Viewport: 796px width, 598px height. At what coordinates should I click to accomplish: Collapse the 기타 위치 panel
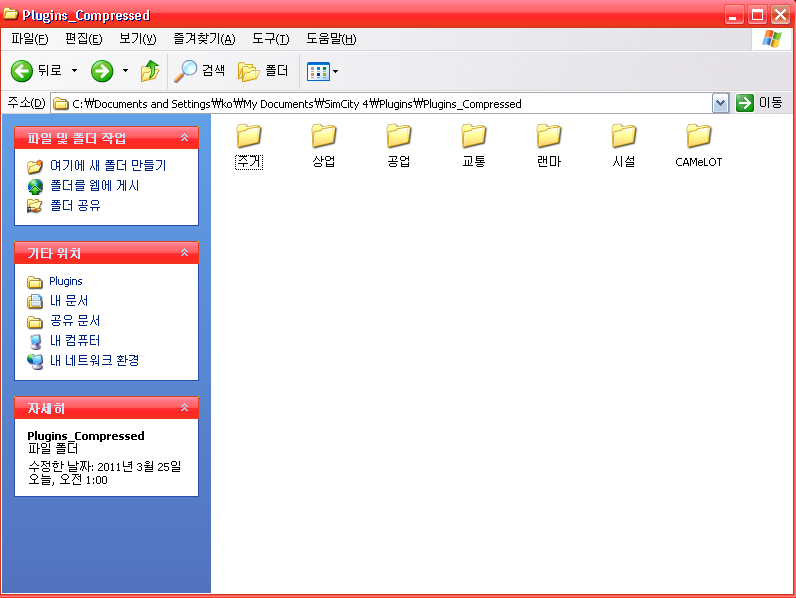point(184,252)
